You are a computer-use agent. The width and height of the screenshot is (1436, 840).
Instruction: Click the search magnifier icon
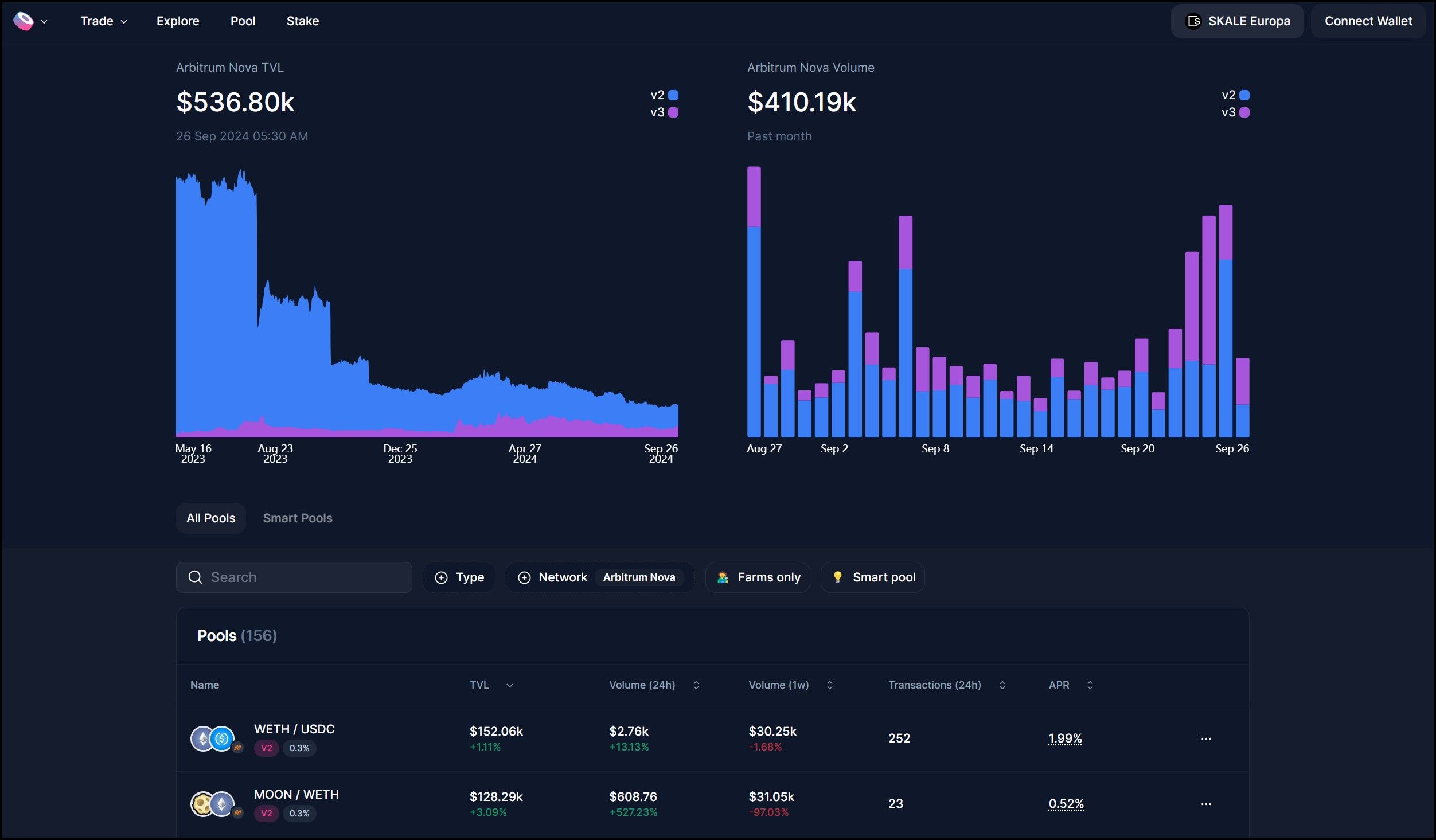pos(196,577)
